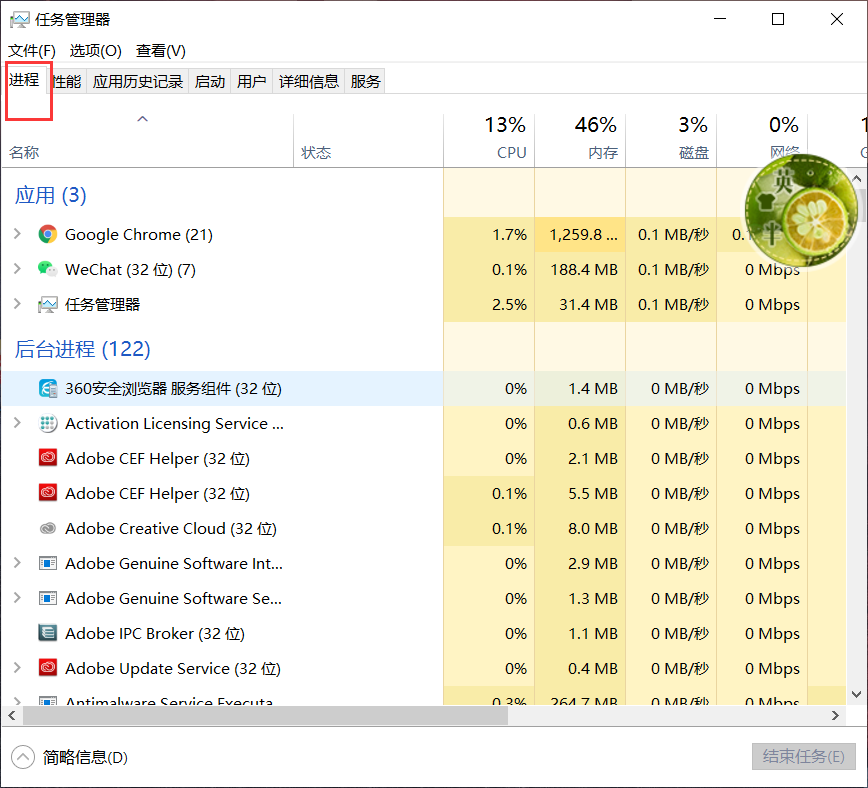Image resolution: width=868 pixels, height=788 pixels.
Task: Collapse to 简略信息 view with the arrow
Action: (x=23, y=757)
